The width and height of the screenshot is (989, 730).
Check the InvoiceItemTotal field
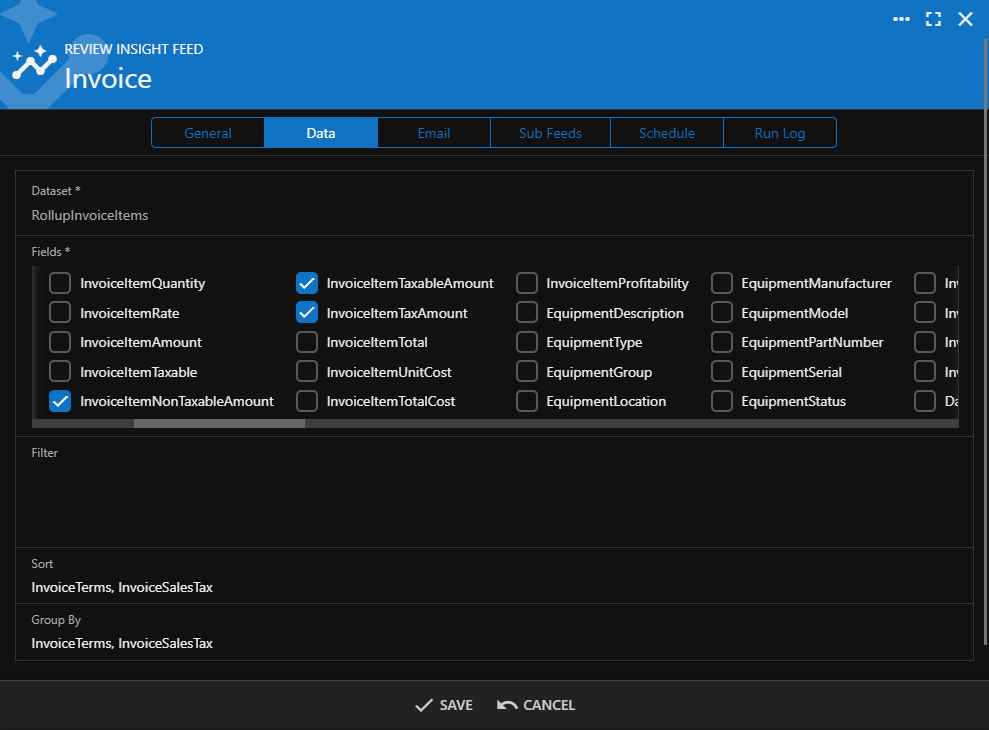tap(307, 342)
